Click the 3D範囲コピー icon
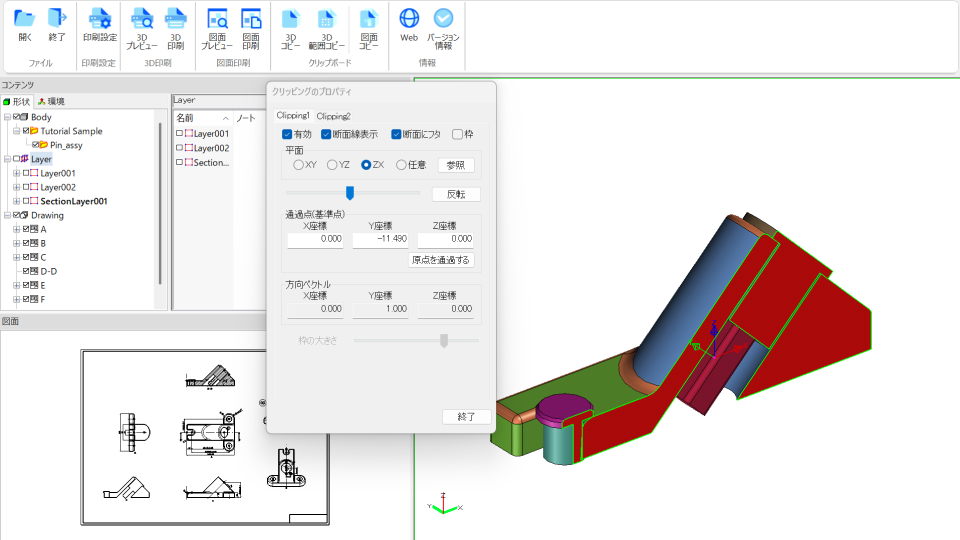The image size is (960, 540). pos(326,24)
